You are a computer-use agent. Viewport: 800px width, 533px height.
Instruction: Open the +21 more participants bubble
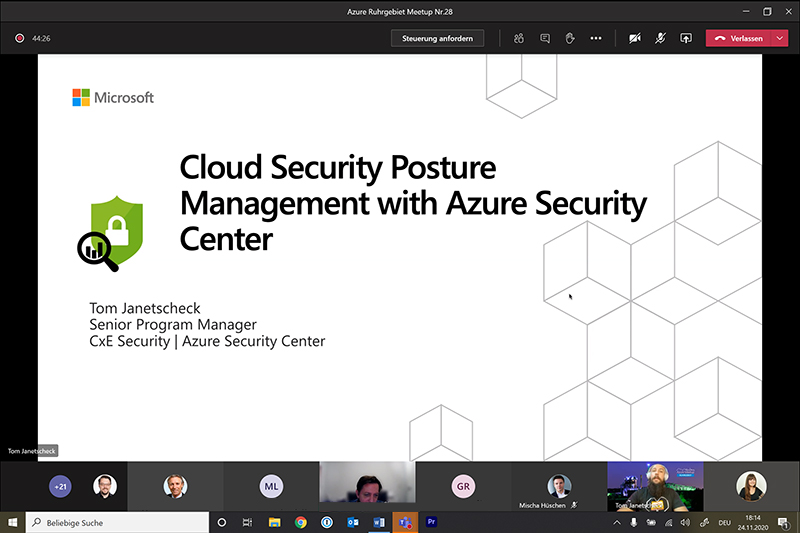pyautogui.click(x=60, y=487)
